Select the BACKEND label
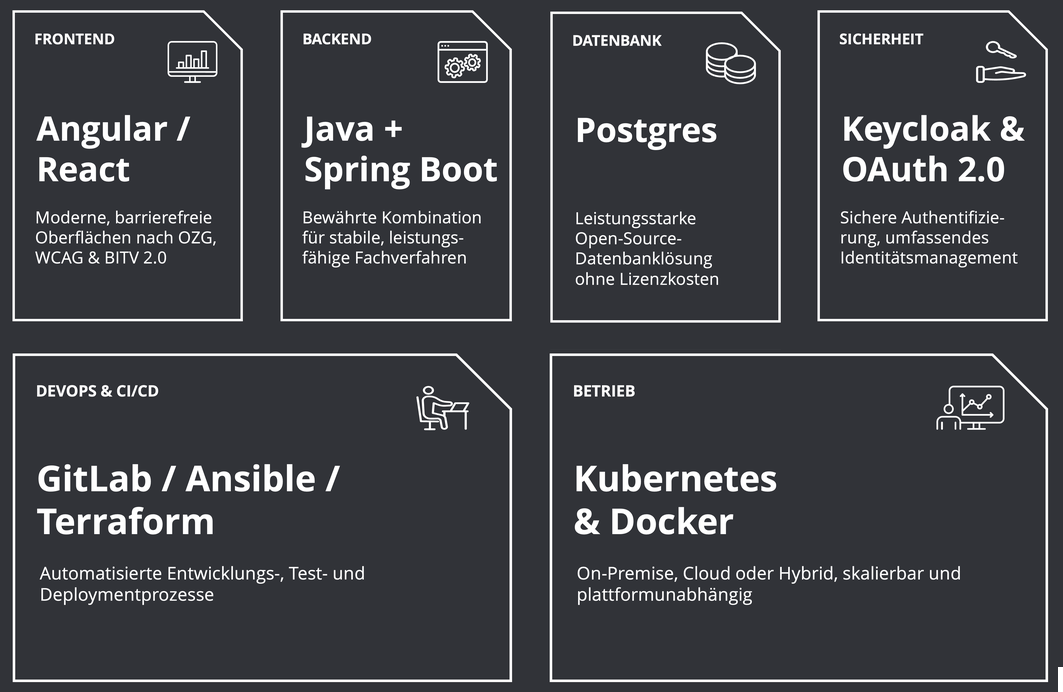Image resolution: width=1063 pixels, height=692 pixels. coord(337,39)
